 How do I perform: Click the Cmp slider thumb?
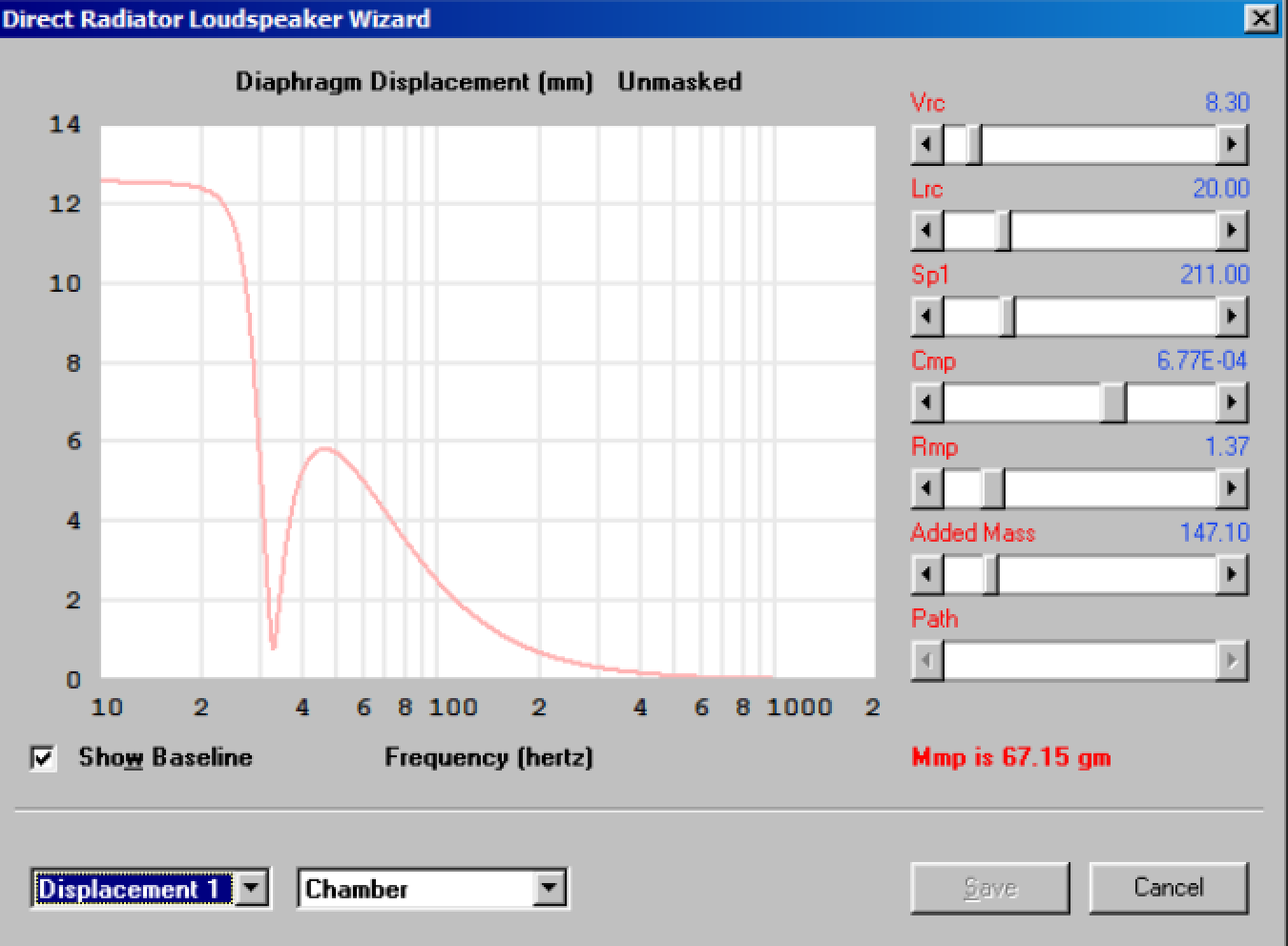pyautogui.click(x=1112, y=402)
